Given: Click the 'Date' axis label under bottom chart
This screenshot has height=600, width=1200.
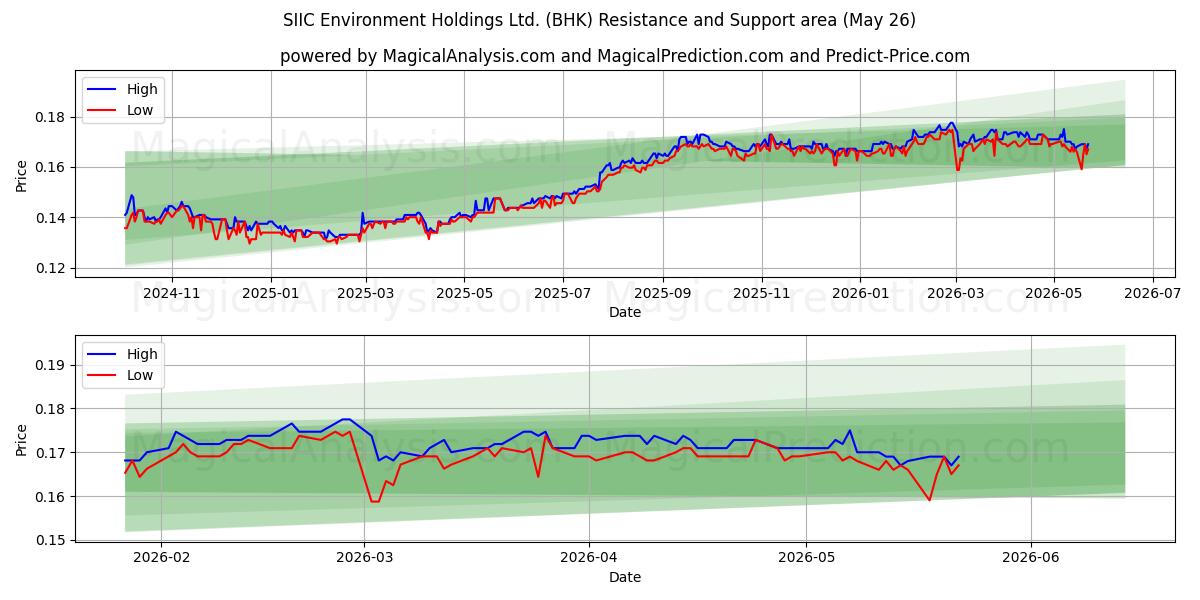Looking at the screenshot, I should (x=625, y=577).
